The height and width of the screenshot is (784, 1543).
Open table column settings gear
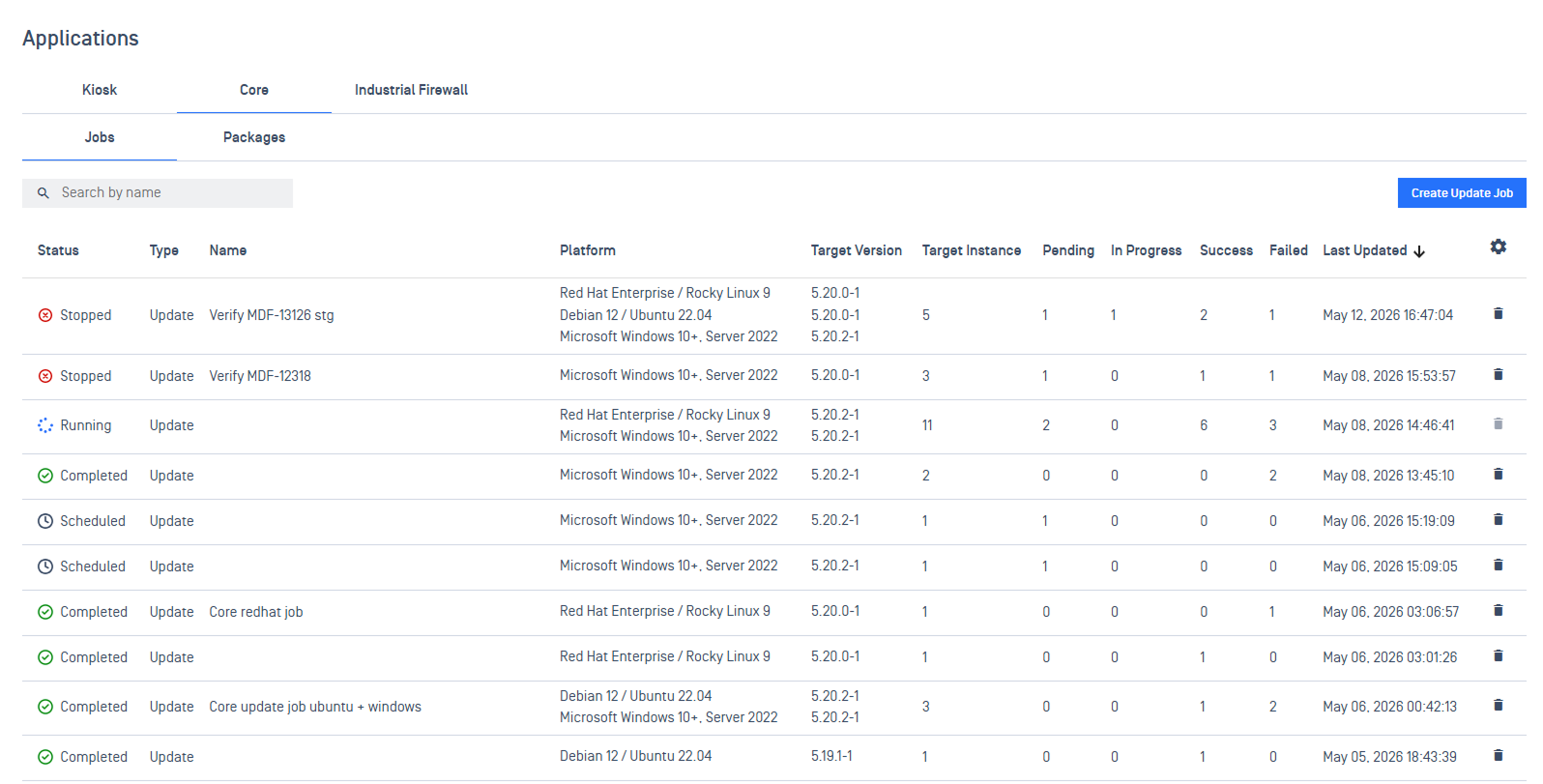[1498, 247]
